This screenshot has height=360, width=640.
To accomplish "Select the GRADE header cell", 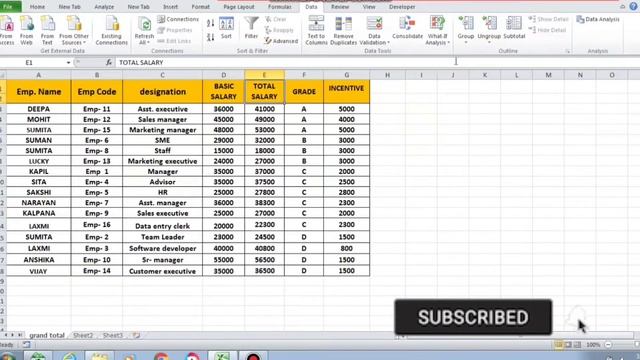I will tap(304, 92).
